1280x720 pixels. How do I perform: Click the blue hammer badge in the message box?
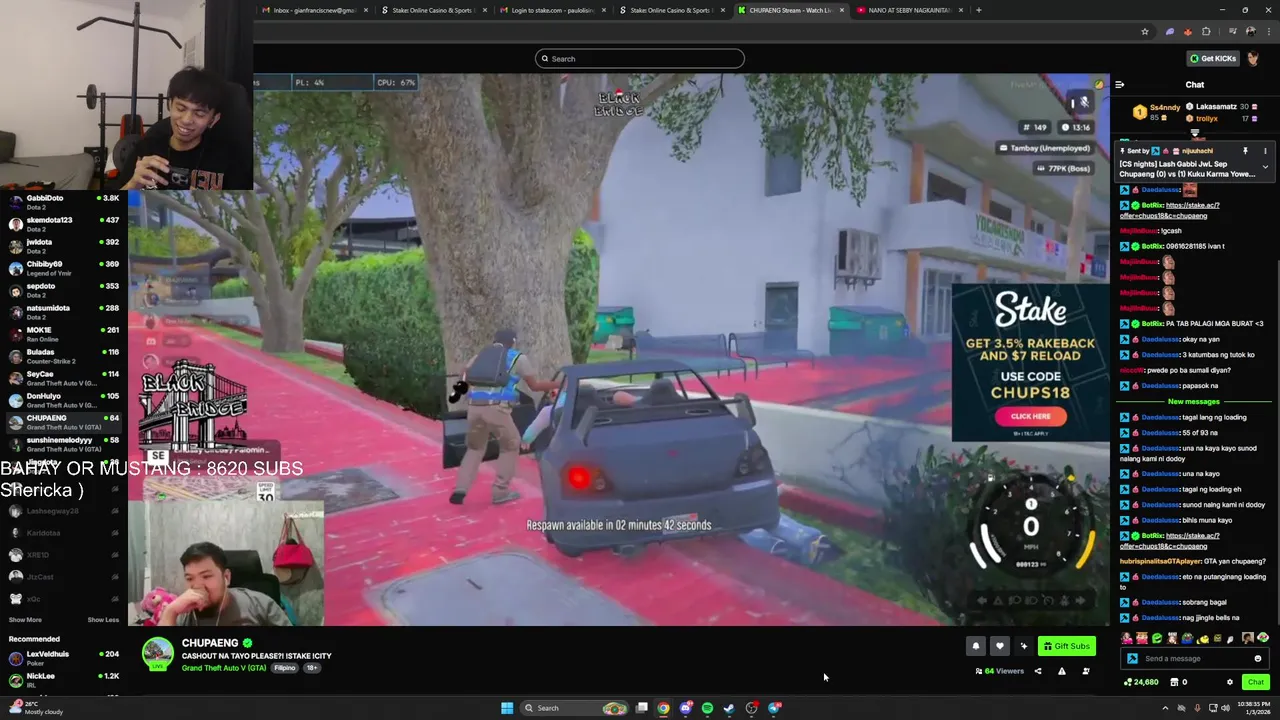click(1132, 658)
